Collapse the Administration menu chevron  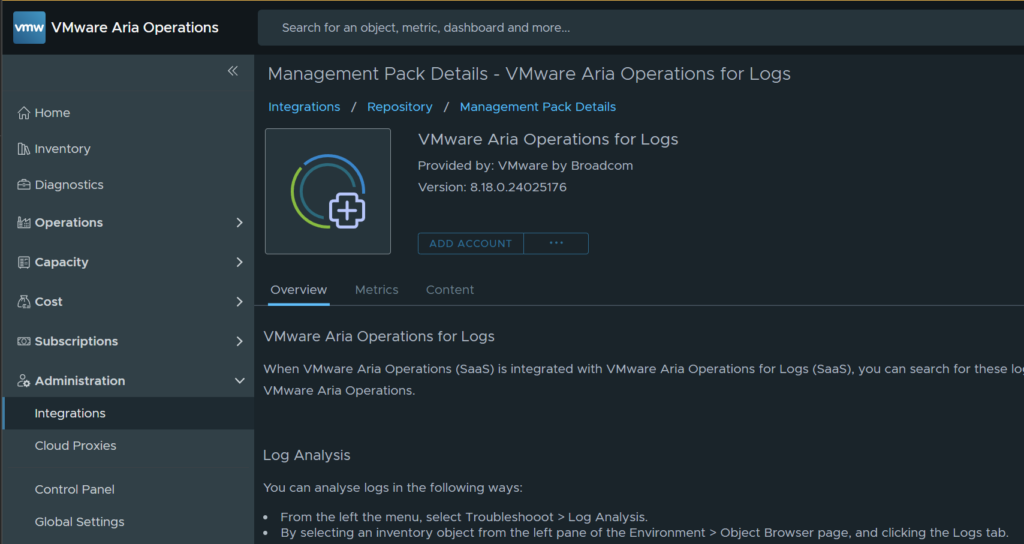pos(240,381)
